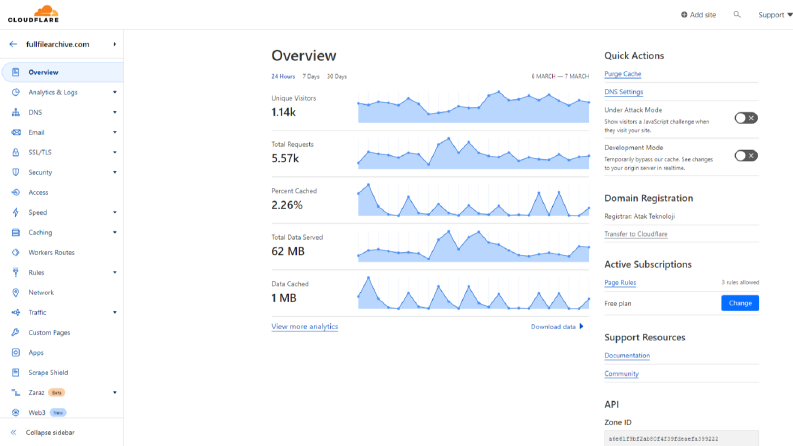Select the 7 Days time range
Image resolution: width=793 pixels, height=446 pixels.
(311, 76)
